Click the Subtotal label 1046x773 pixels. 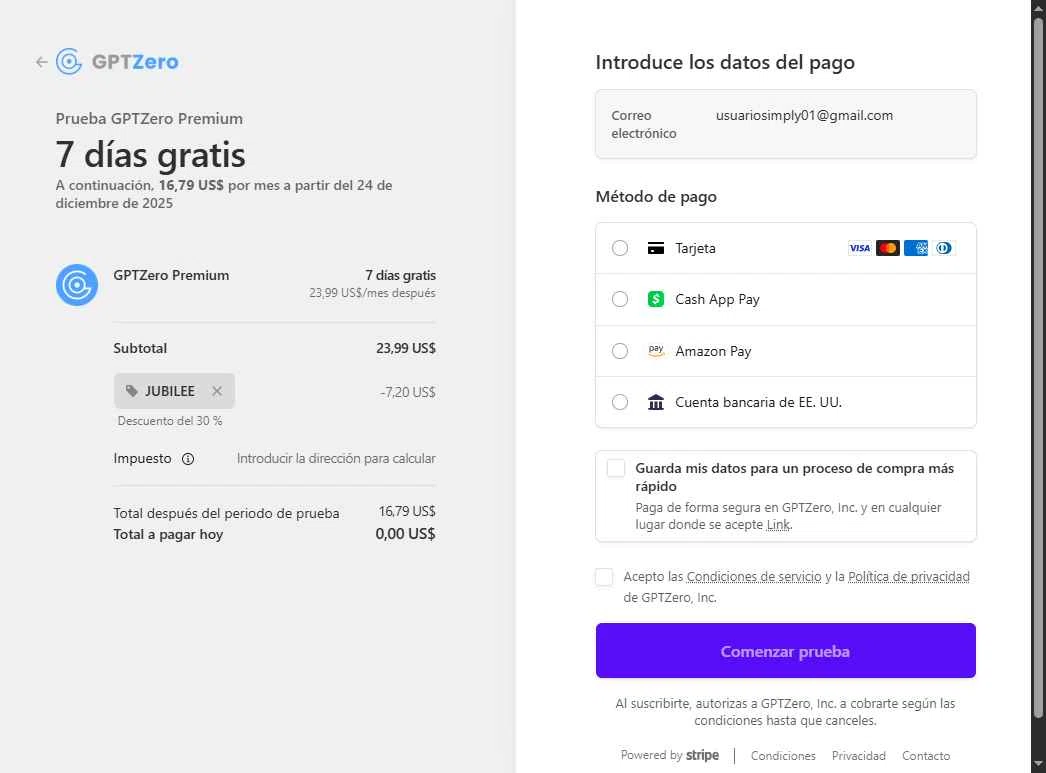tap(140, 348)
